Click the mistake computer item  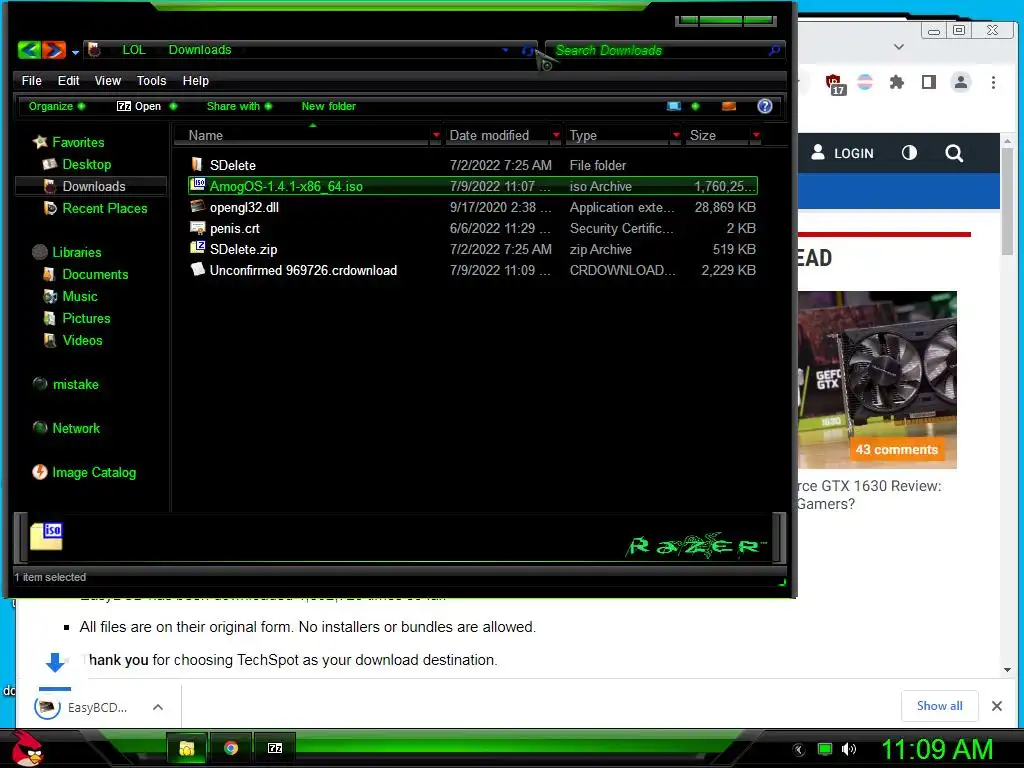[75, 385]
